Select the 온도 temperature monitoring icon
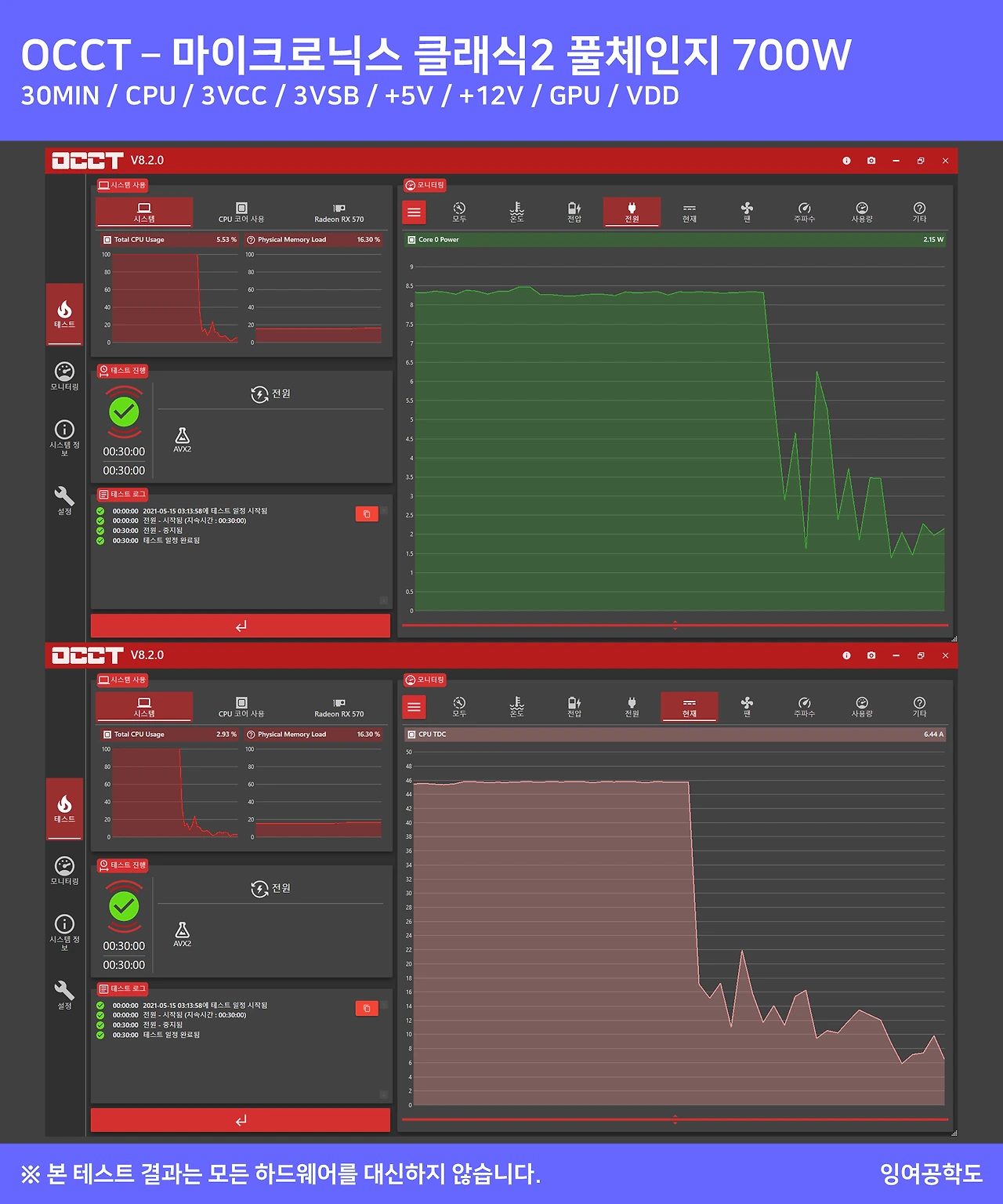Viewport: 1003px width, 1204px height. [517, 212]
